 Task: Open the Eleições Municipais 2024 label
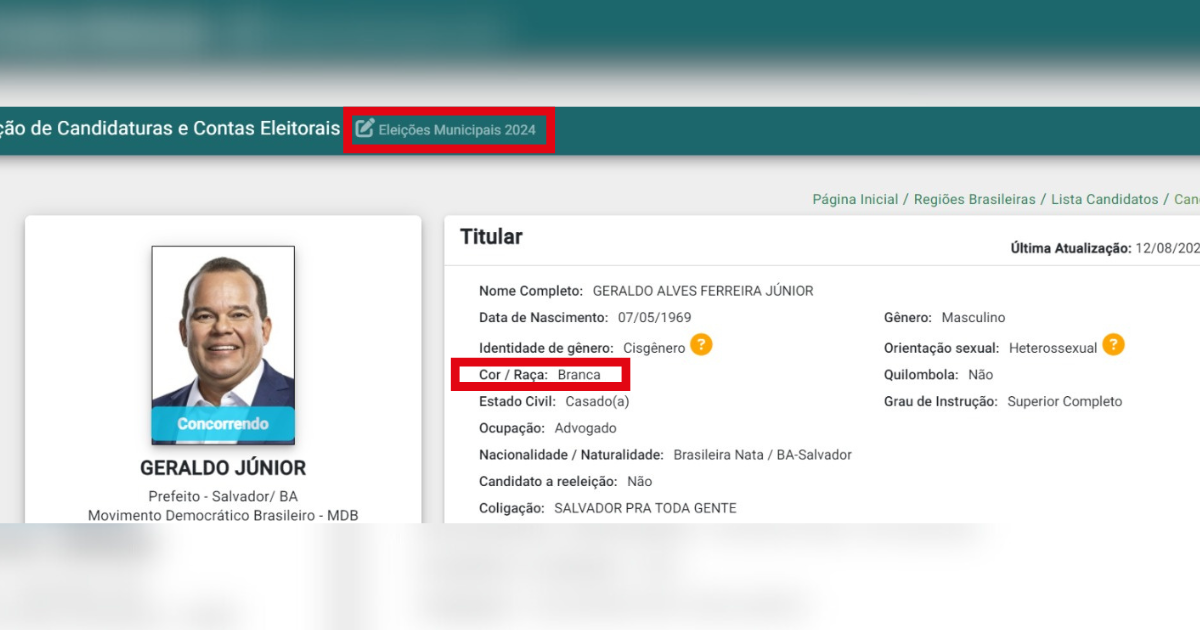coord(457,130)
